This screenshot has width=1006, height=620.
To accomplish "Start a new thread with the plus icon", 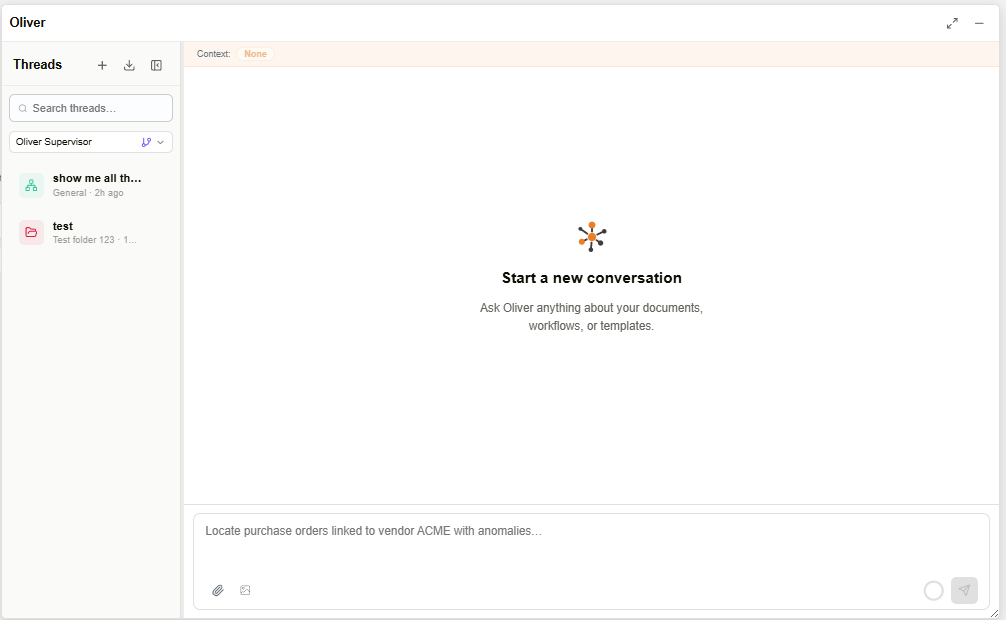I will (x=102, y=65).
